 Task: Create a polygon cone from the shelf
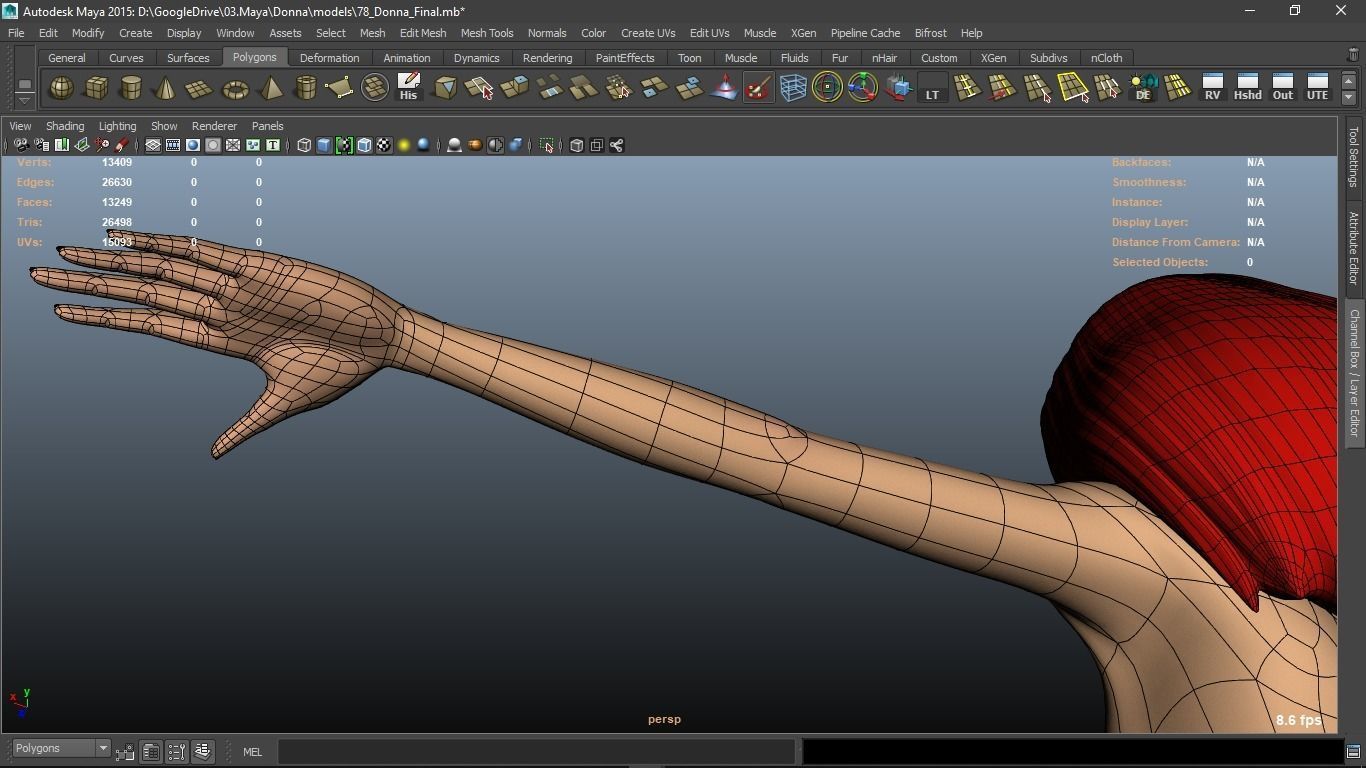tap(165, 89)
